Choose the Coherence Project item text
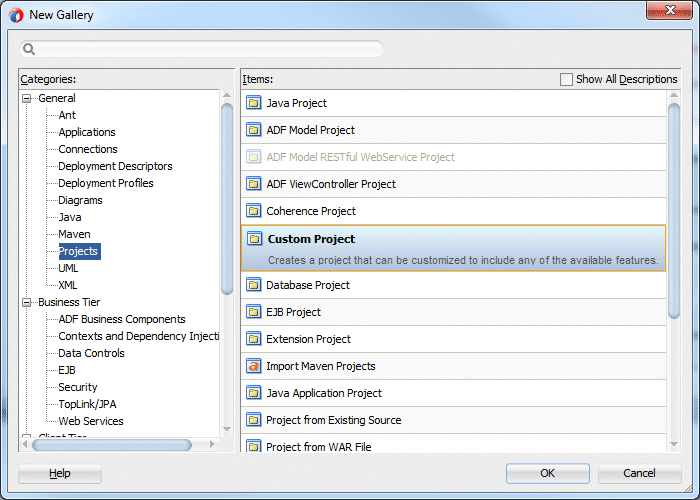Screen dimensions: 700x500 311,211
